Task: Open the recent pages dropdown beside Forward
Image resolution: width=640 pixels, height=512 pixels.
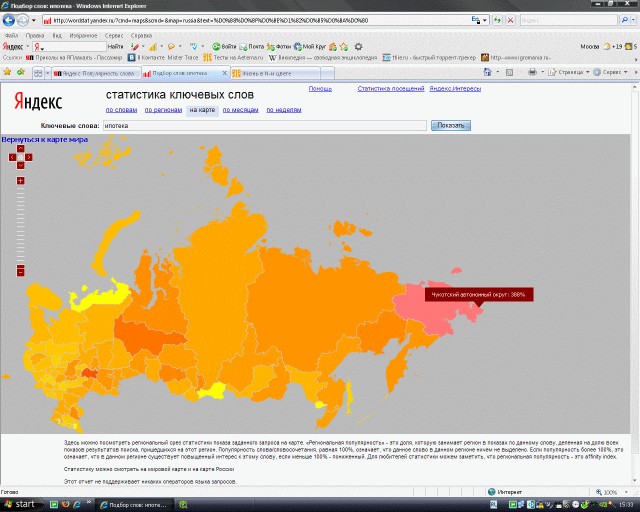Action: pos(34,20)
